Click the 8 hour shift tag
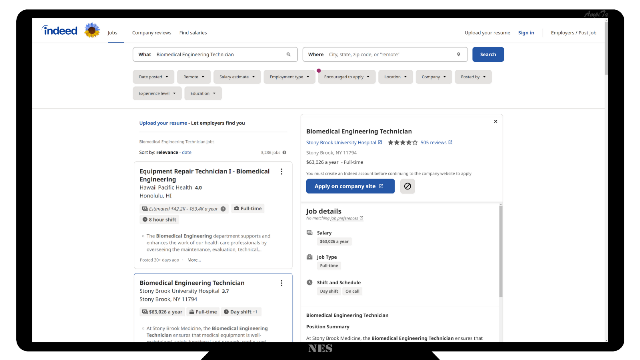The image size is (640, 360). (159, 220)
